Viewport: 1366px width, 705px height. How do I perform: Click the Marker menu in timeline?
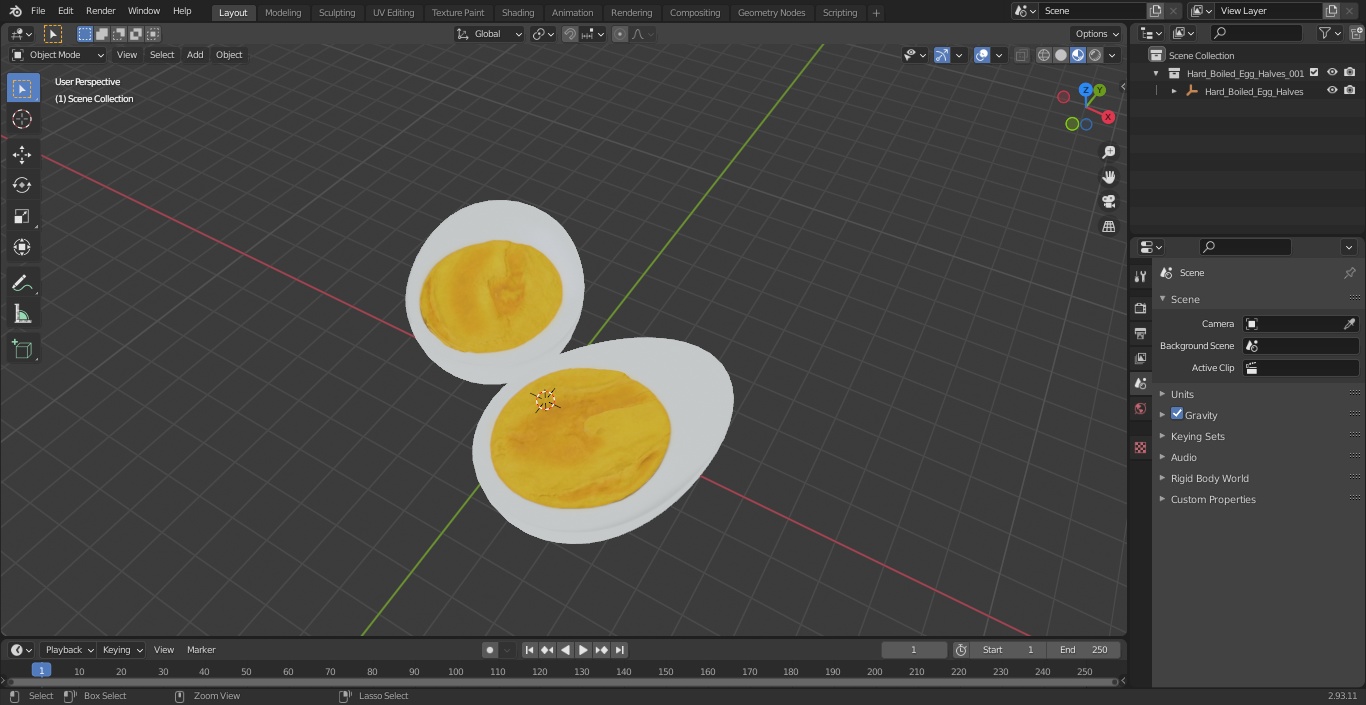(x=201, y=650)
